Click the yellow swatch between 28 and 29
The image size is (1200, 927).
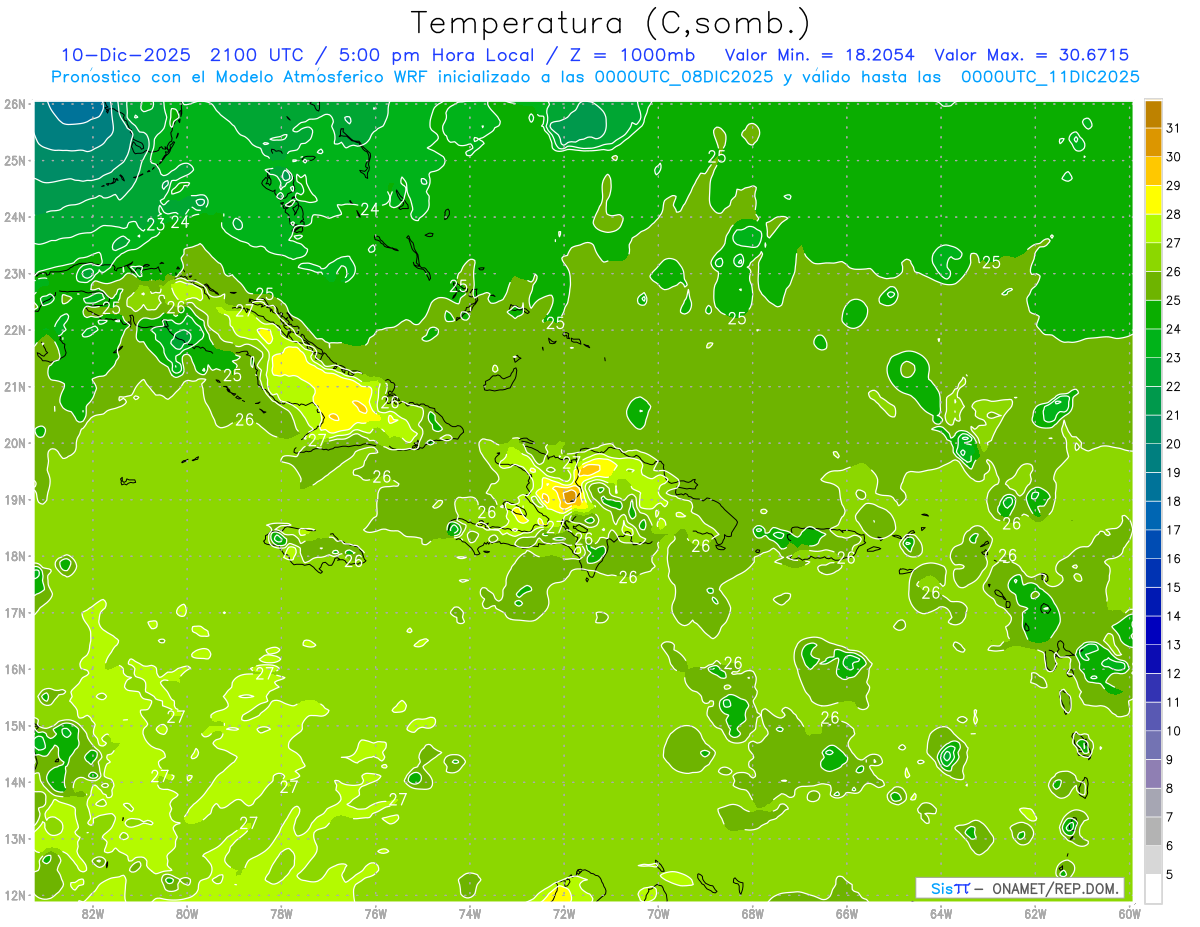[x=1153, y=199]
